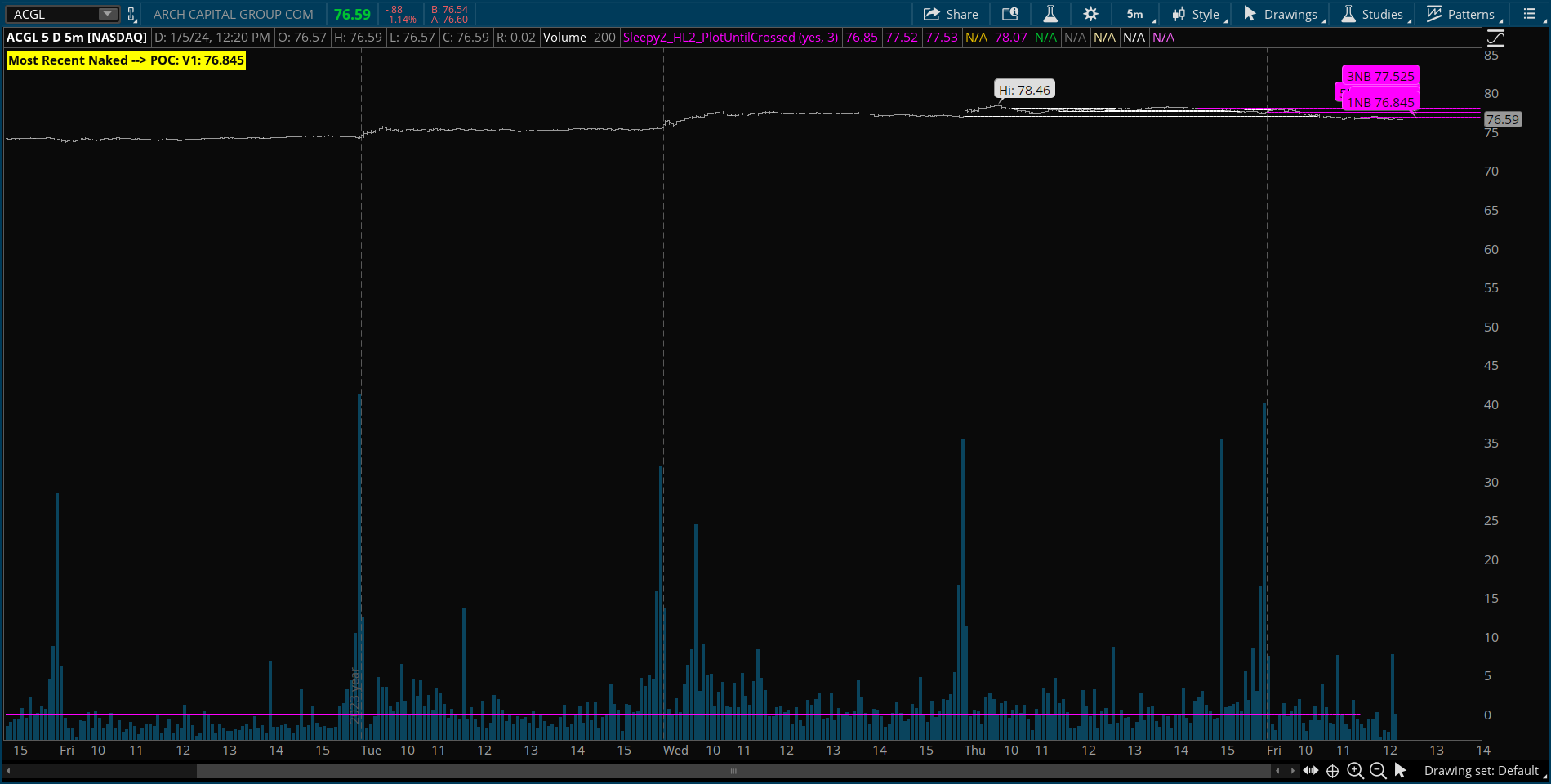
Task: Expand the ACGL symbol dropdown arrow
Action: (x=107, y=14)
